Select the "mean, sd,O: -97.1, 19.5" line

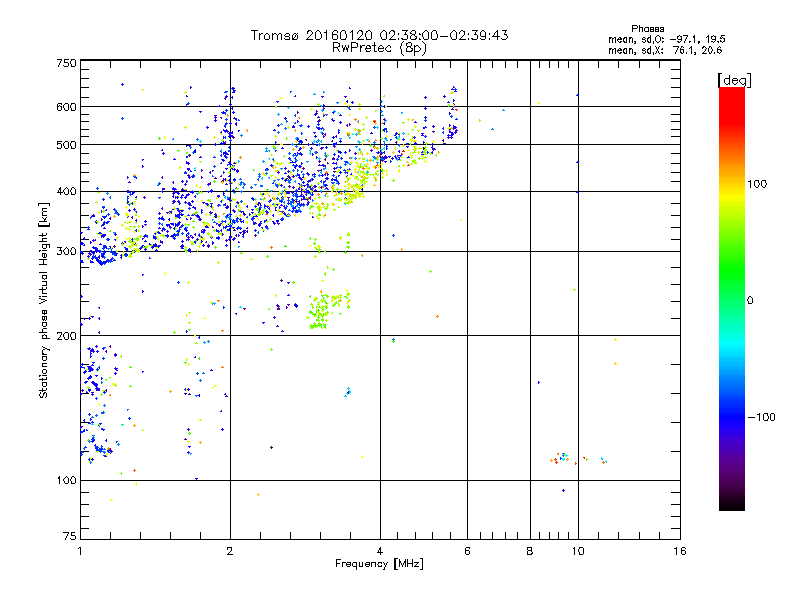click(666, 39)
